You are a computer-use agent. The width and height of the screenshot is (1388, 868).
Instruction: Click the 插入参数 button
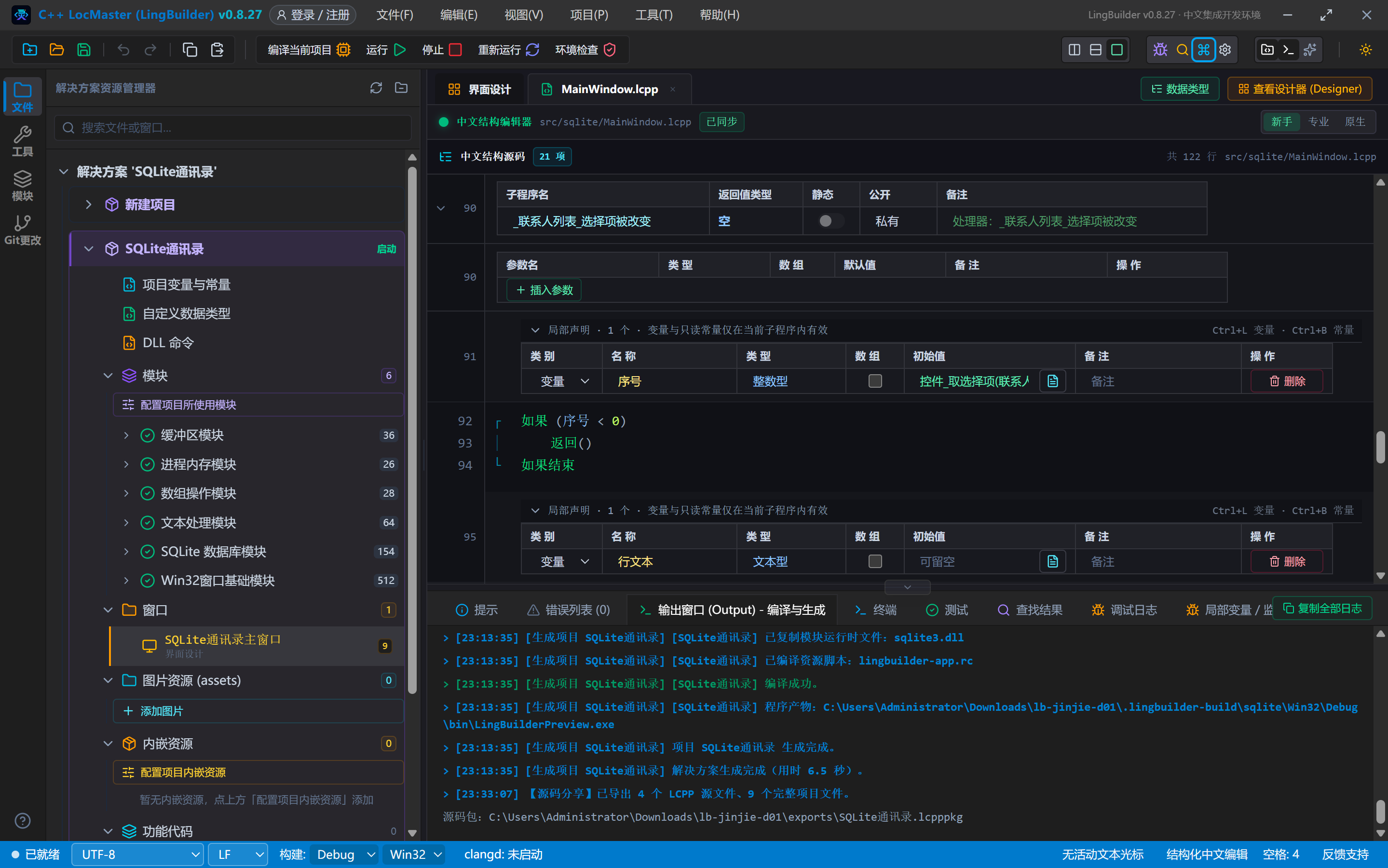[x=544, y=290]
